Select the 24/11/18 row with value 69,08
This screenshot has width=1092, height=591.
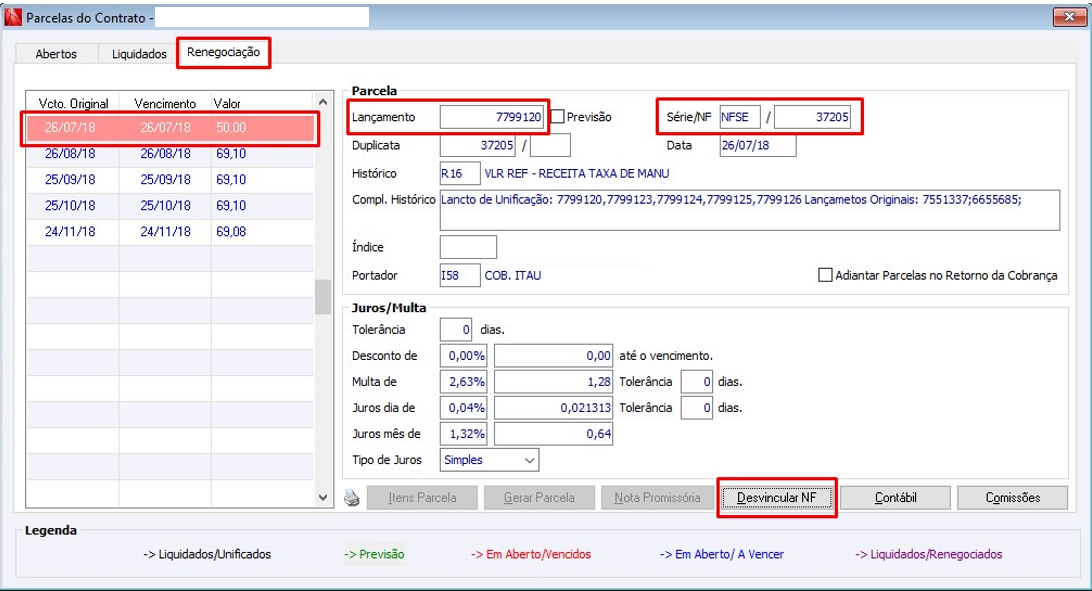(170, 232)
